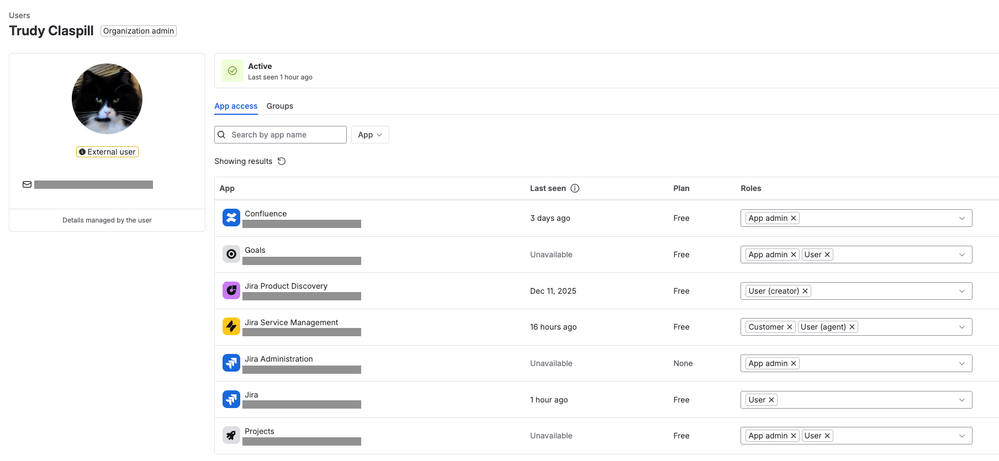Screen dimensions: 999x461
Task: Click the Roles column header
Action: [x=751, y=188]
